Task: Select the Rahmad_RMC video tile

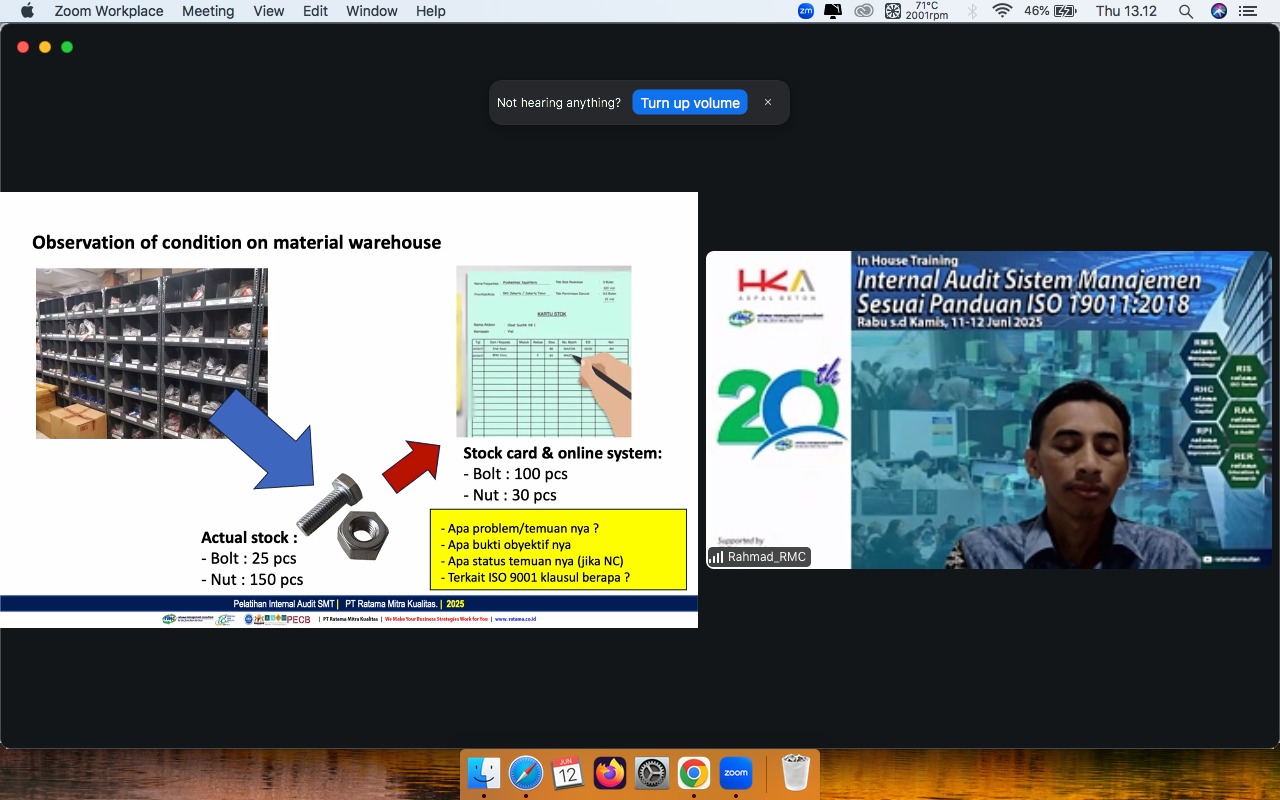Action: point(988,410)
